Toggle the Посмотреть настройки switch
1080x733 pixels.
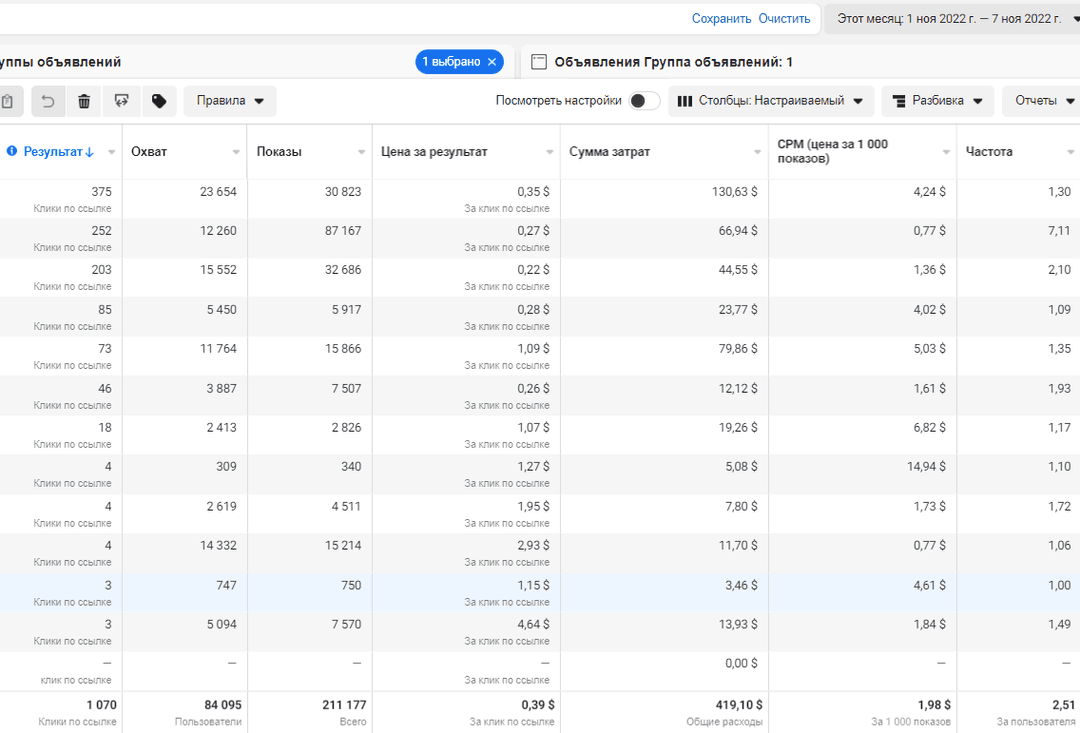644,101
